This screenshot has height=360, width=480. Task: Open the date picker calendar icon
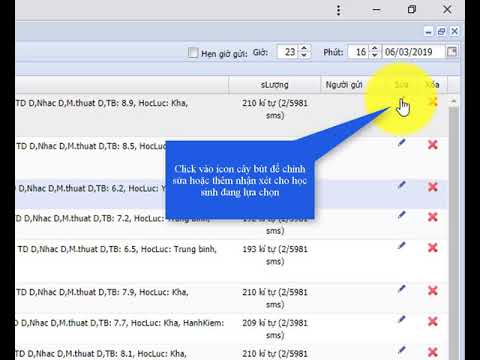pyautogui.click(x=452, y=52)
